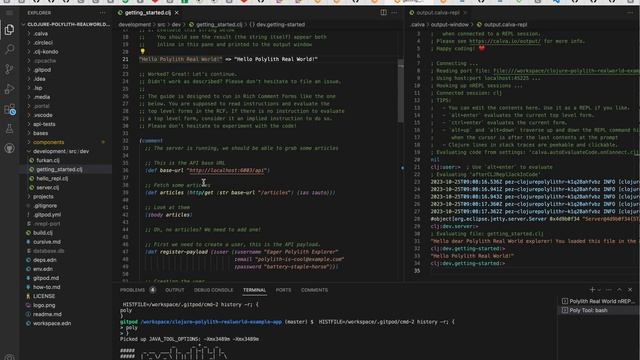Open the Run and Debug view
The image size is (640, 360).
click(9, 89)
